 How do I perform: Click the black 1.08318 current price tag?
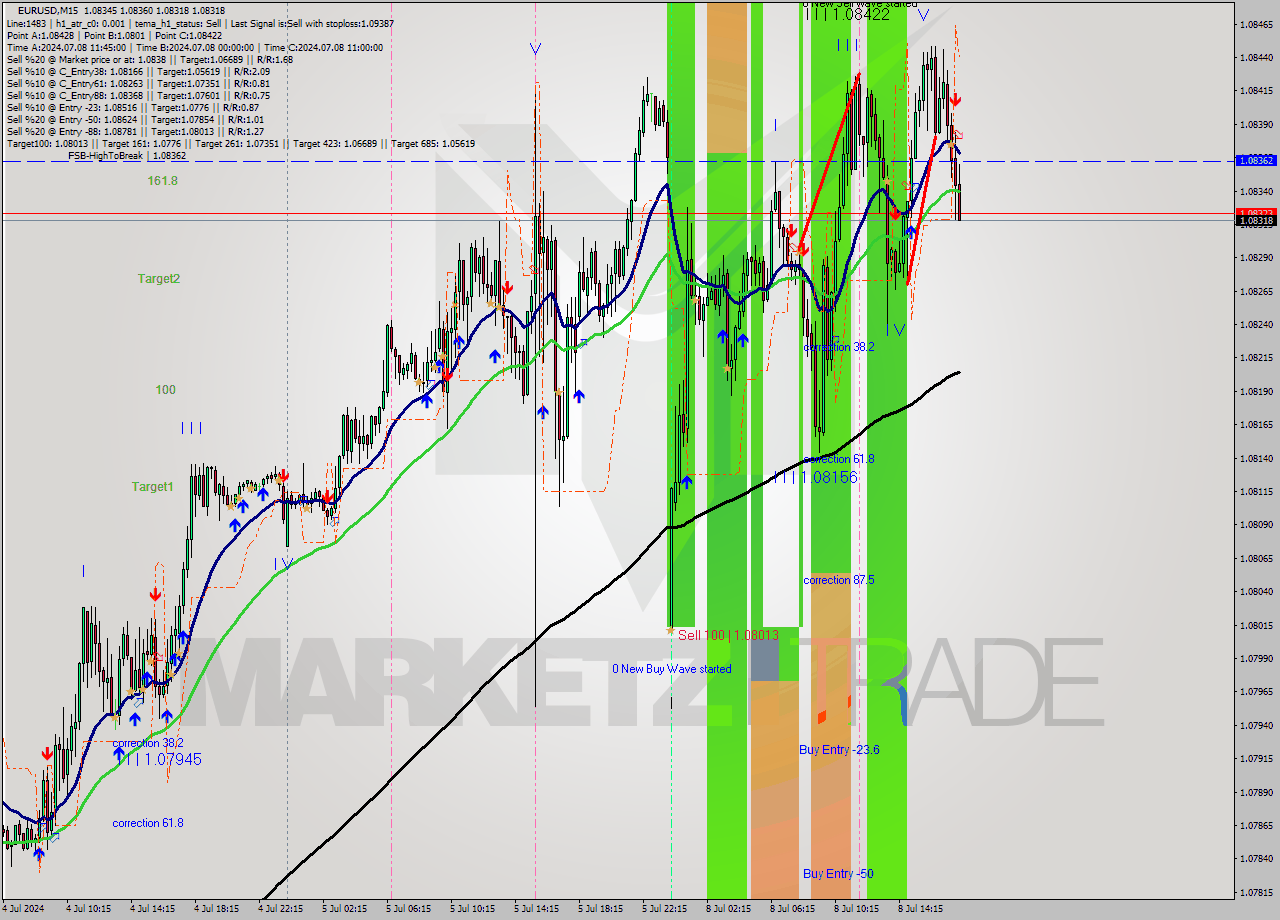(x=1254, y=221)
